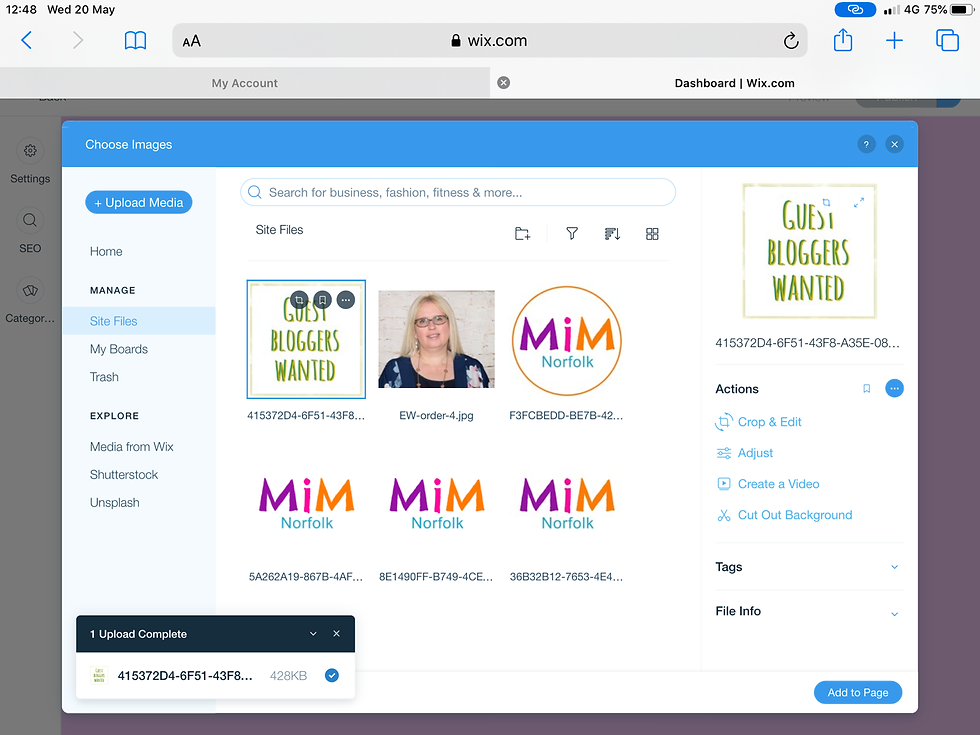
Task: Click the Adjust action
Action: (745, 452)
